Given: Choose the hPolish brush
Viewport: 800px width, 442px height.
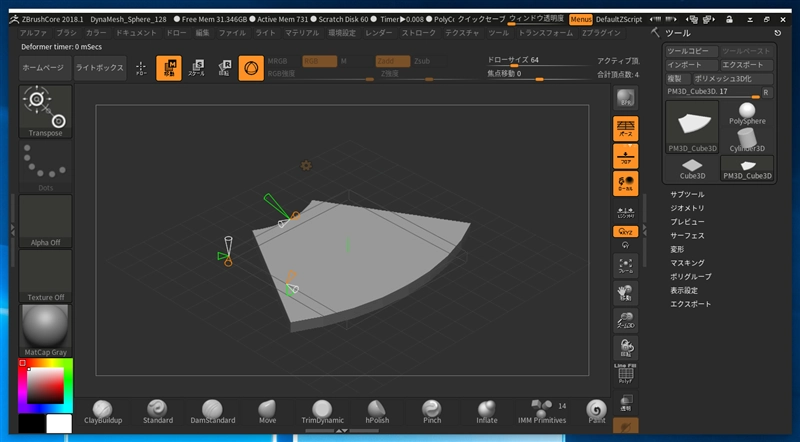Looking at the screenshot, I should (x=377, y=412).
